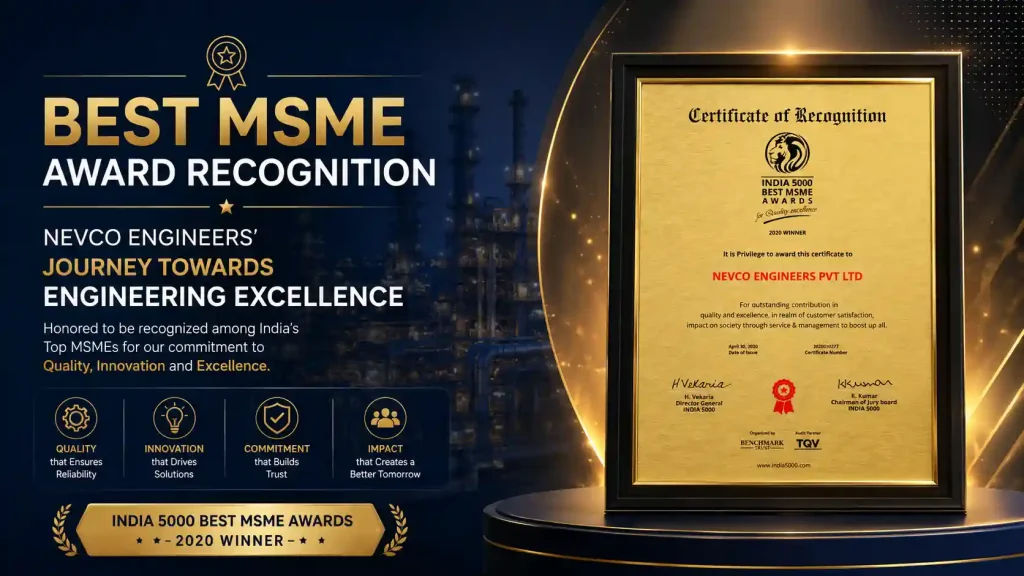
Task: Click the 'Quality, Innovation' highlighted words
Action: [x=104, y=366]
